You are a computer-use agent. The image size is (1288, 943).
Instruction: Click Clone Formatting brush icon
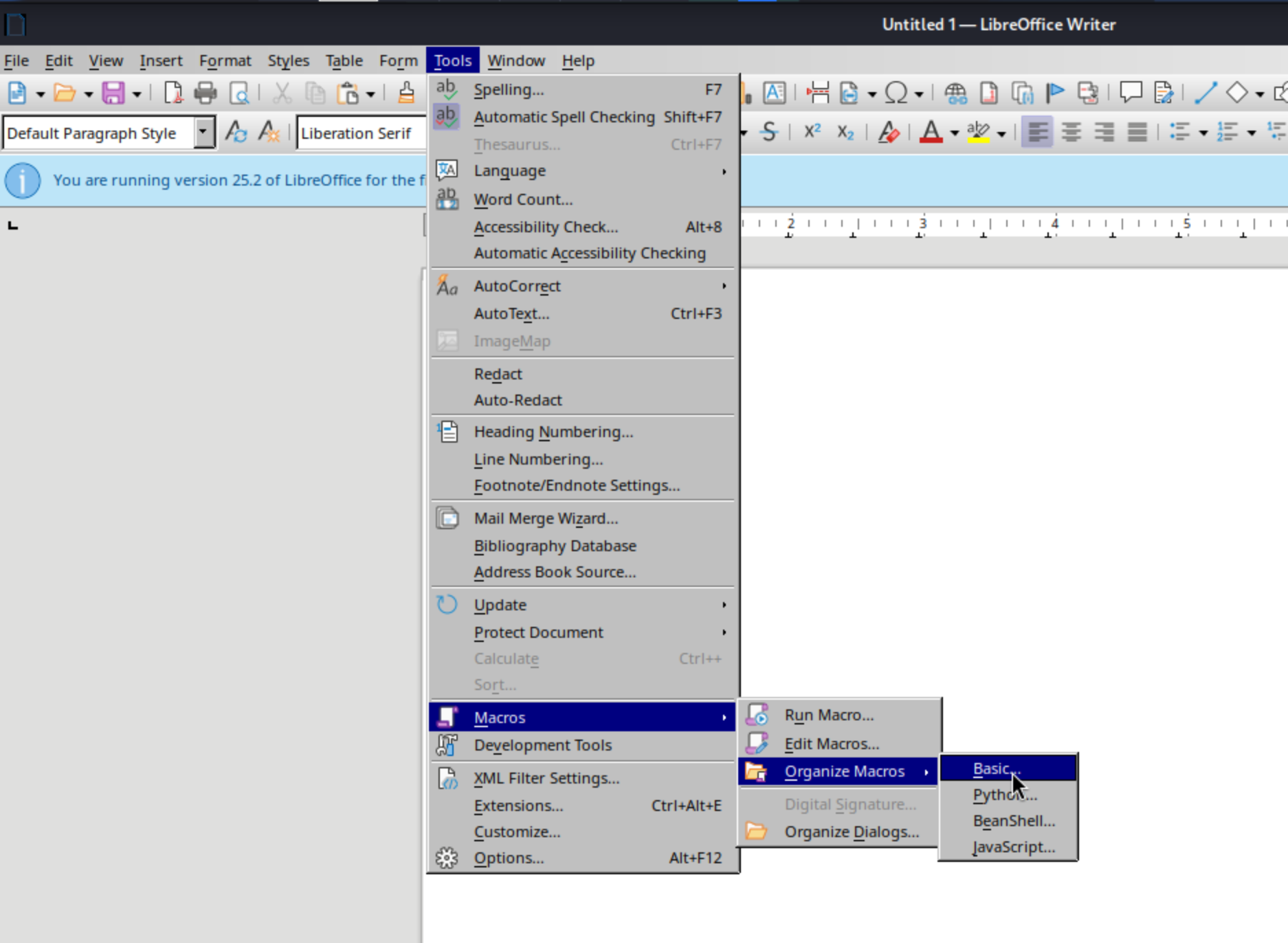coord(406,93)
